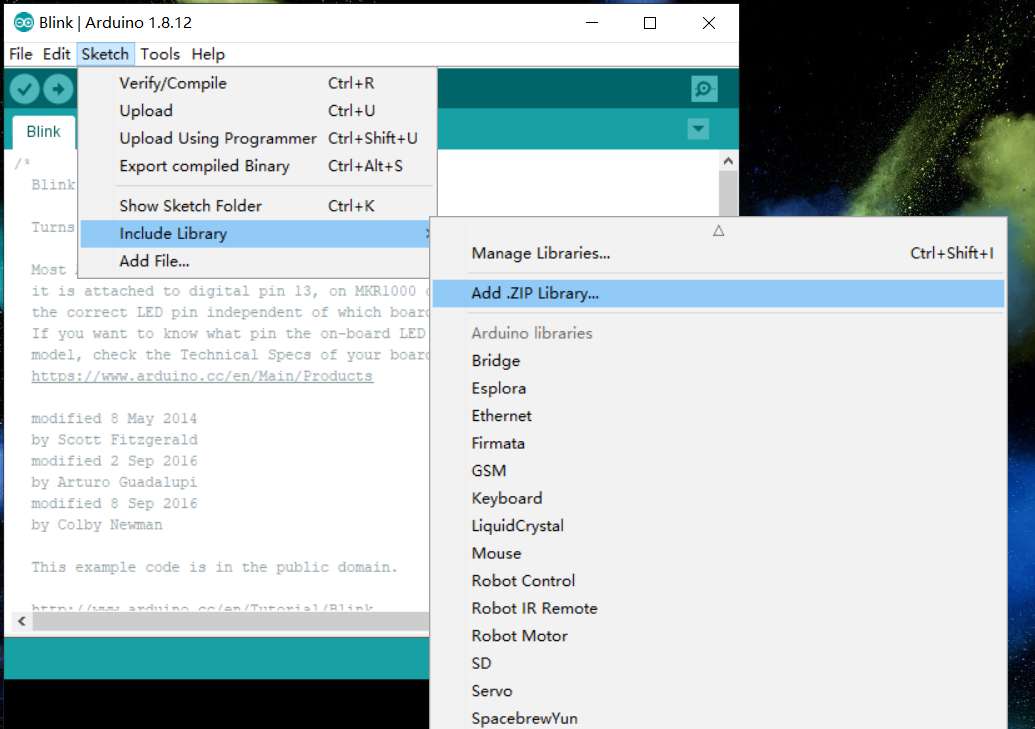Screen dimensions: 1035x729
Task: Include the Robot IR Remote library
Action: [718, 609]
